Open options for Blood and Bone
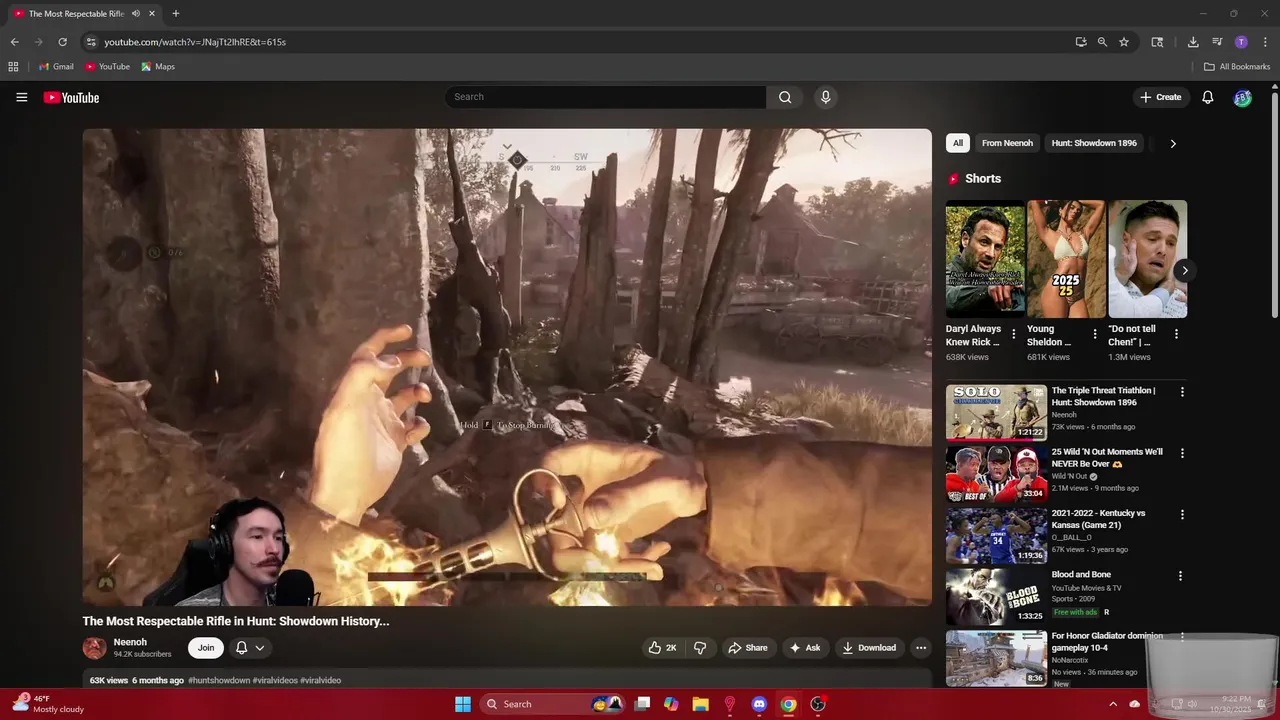 1180,576
